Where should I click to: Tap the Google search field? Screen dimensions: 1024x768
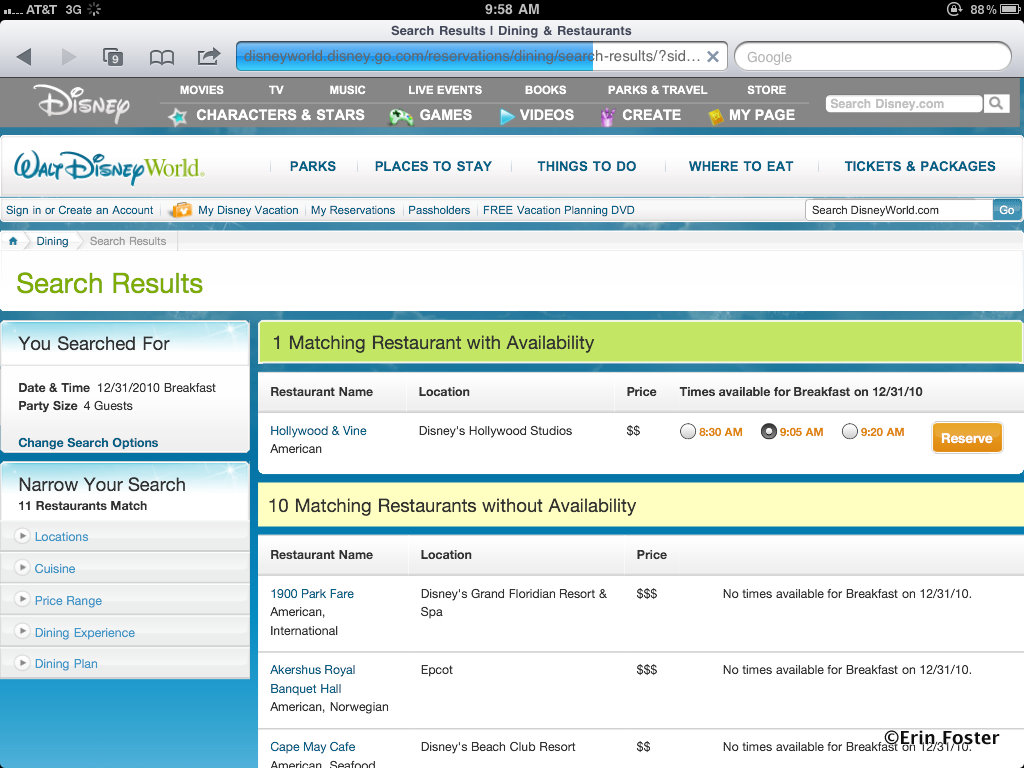[872, 57]
